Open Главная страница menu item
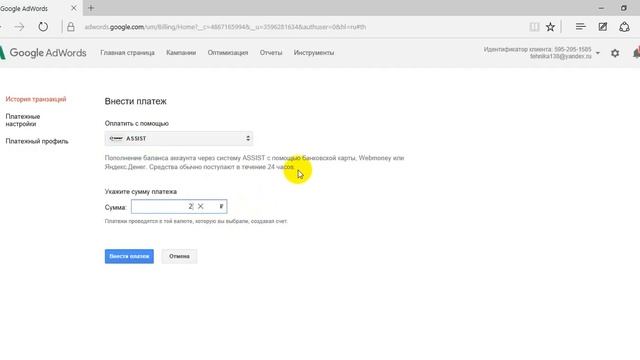 click(x=127, y=53)
